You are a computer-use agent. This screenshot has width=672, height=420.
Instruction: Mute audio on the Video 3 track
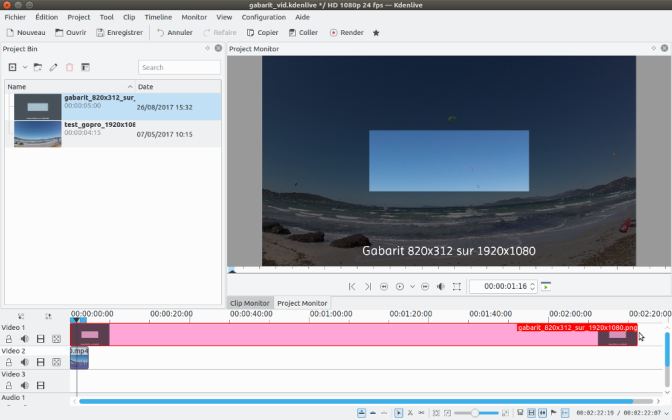[x=24, y=385]
